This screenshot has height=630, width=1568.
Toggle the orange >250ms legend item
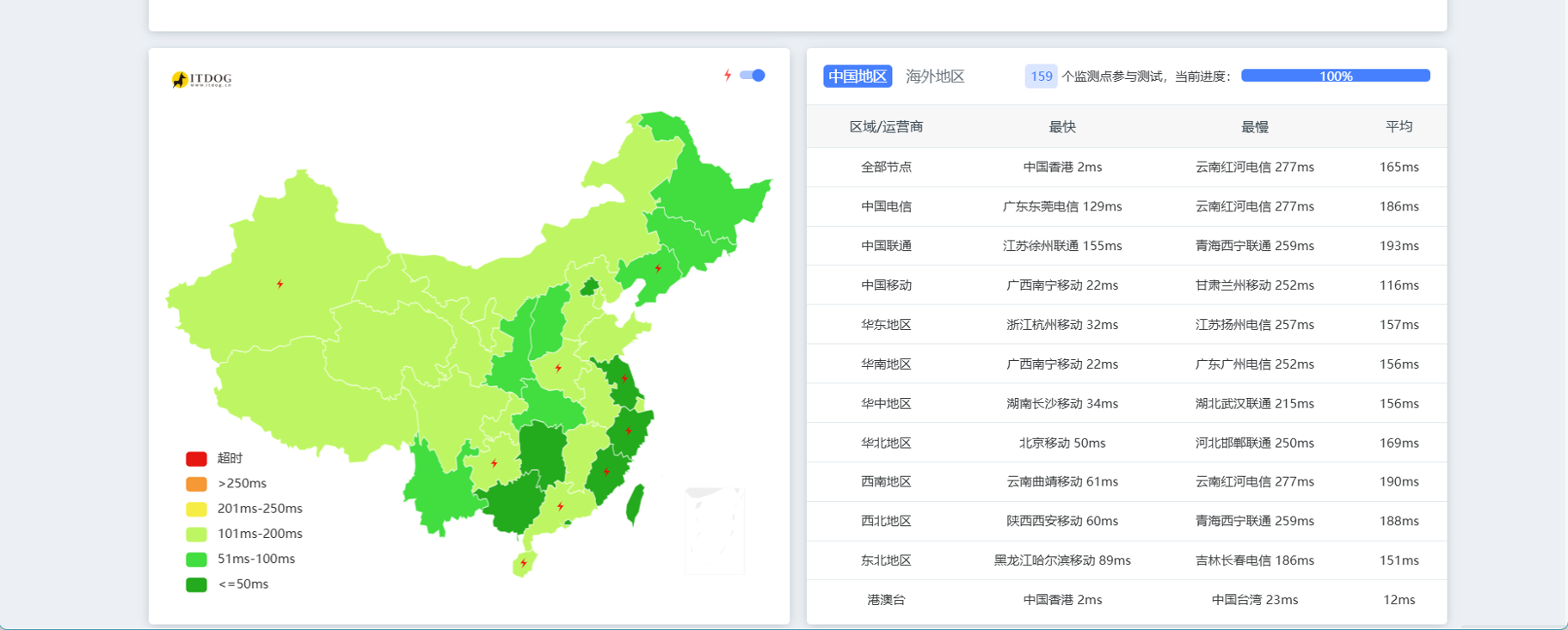tap(196, 483)
